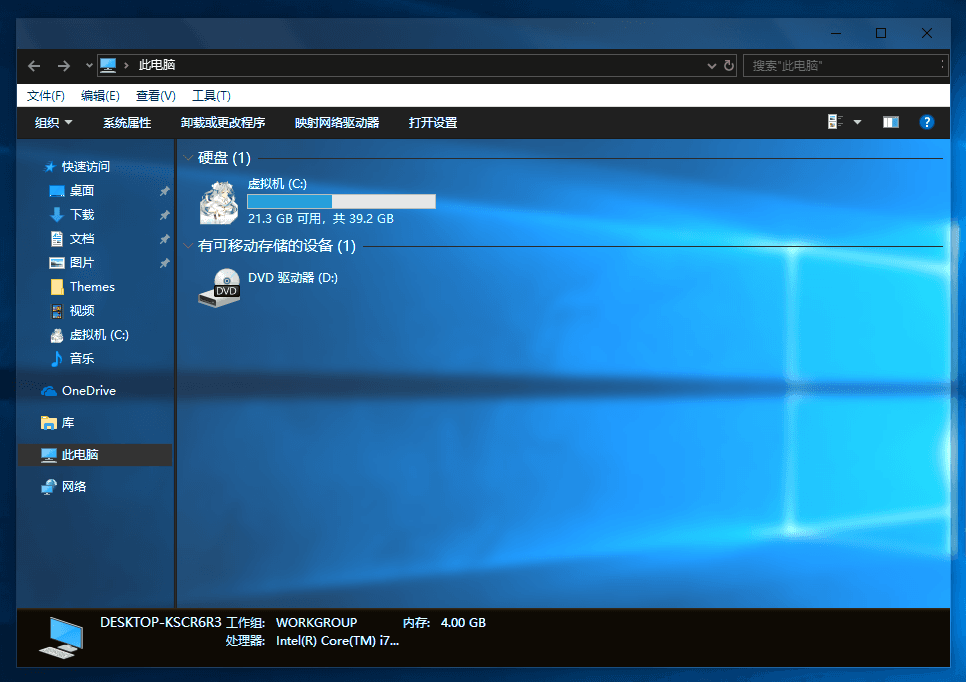Select 网络 in the sidebar

pyautogui.click(x=74, y=487)
